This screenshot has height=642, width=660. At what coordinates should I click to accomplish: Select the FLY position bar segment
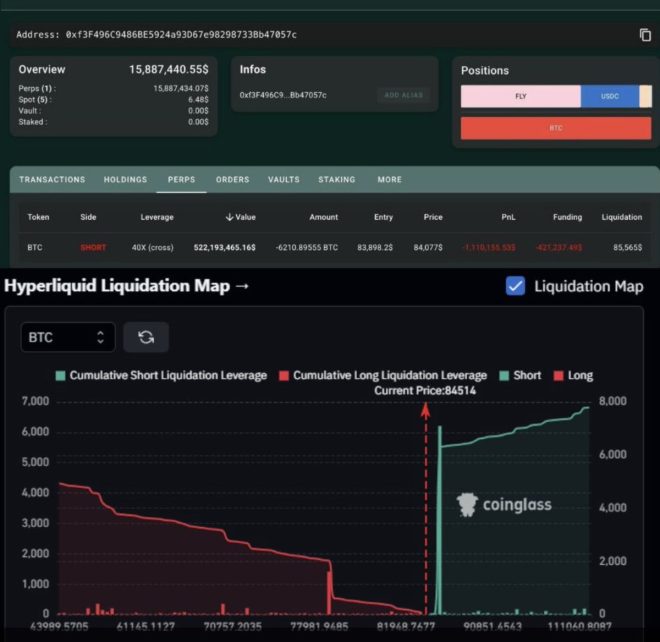[x=521, y=96]
